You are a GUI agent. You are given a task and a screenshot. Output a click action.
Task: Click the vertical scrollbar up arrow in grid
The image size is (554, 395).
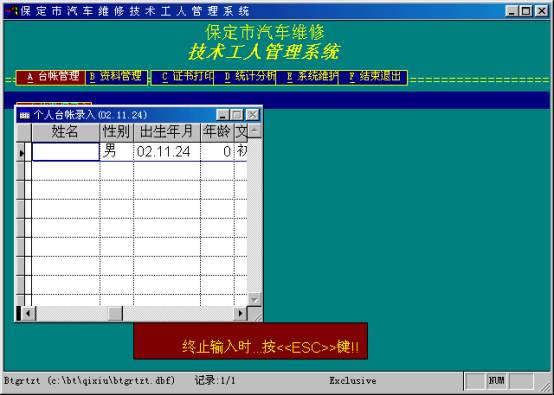click(254, 130)
